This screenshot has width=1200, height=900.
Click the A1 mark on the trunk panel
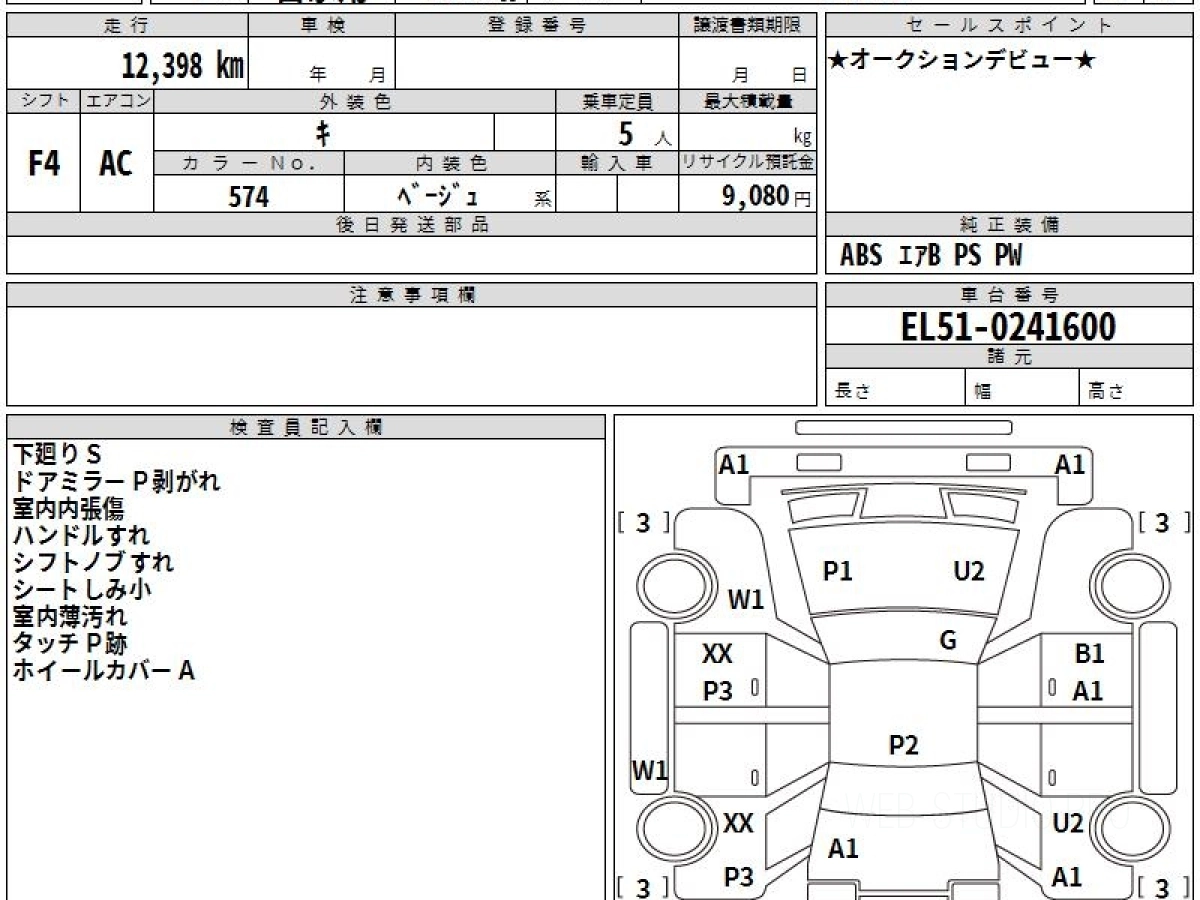point(843,849)
